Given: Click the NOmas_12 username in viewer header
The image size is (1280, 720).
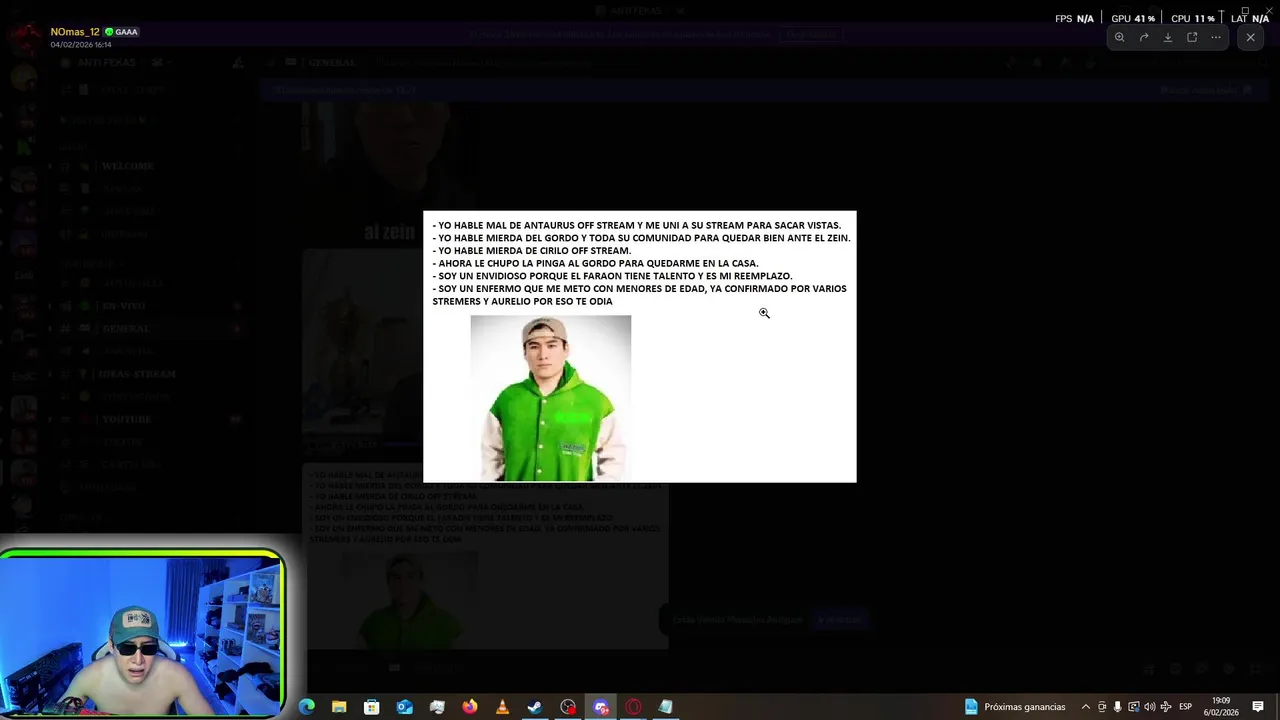Looking at the screenshot, I should [x=75, y=32].
